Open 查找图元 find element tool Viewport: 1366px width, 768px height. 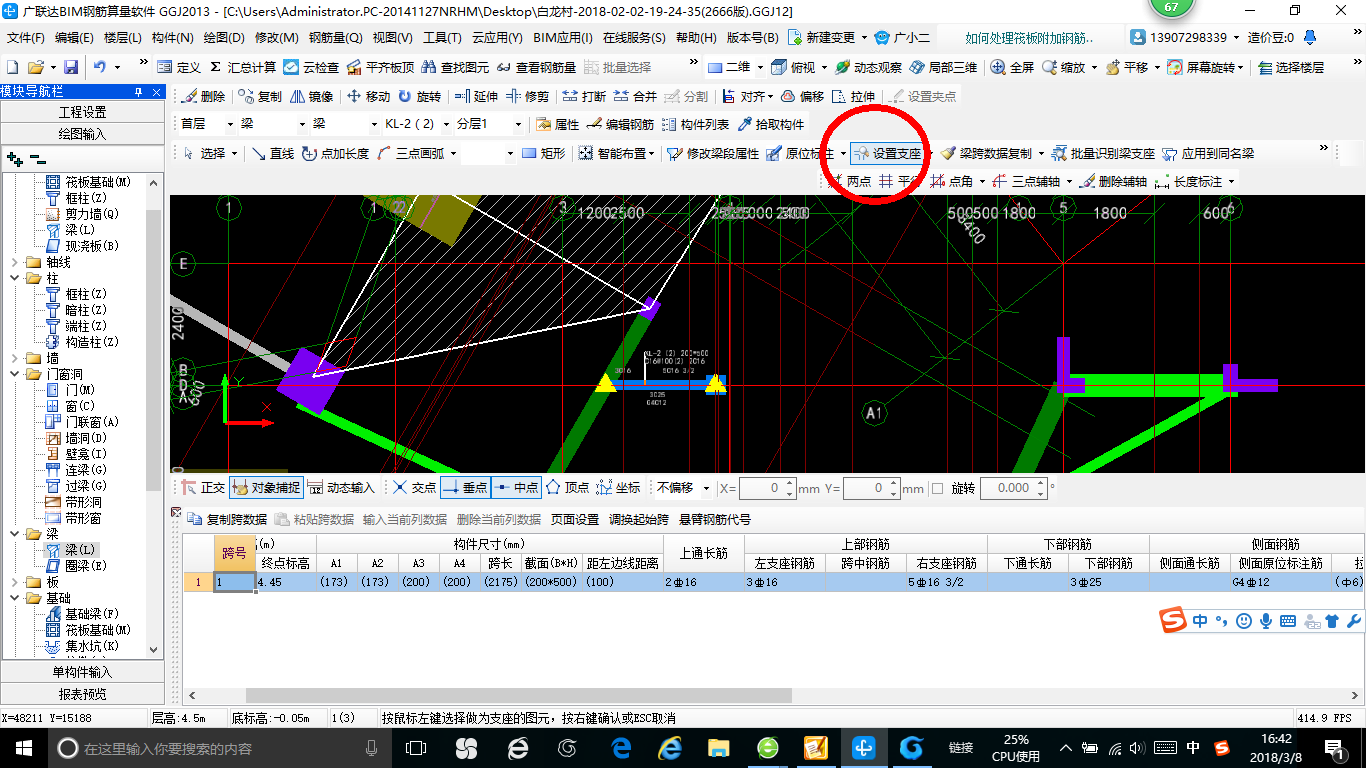click(x=455, y=67)
